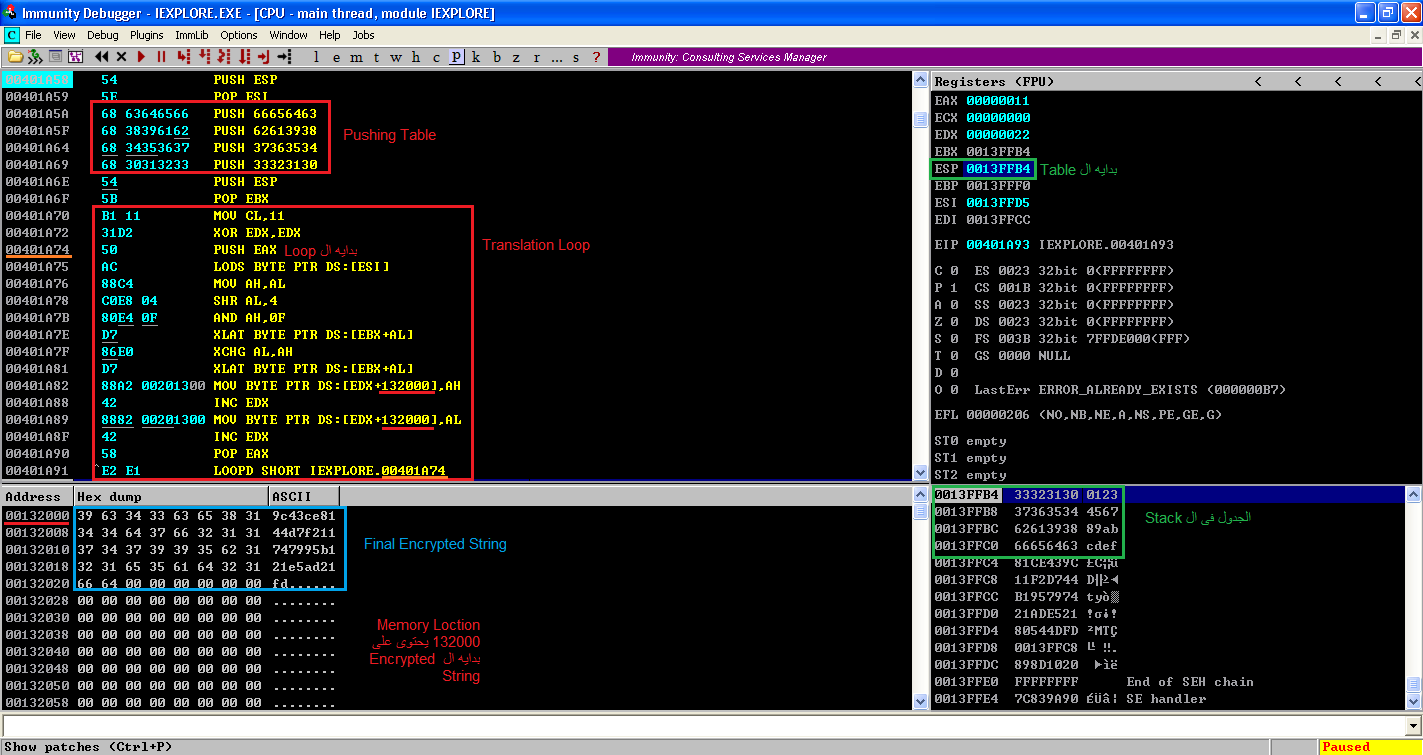Image resolution: width=1423 pixels, height=755 pixels.
Task: Show References via the 'r' button
Action: point(536,57)
